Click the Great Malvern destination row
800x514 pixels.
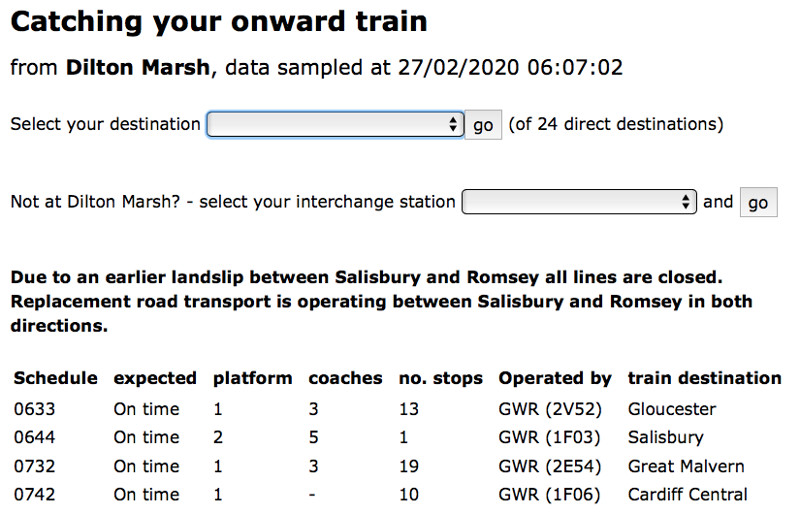click(x=686, y=466)
